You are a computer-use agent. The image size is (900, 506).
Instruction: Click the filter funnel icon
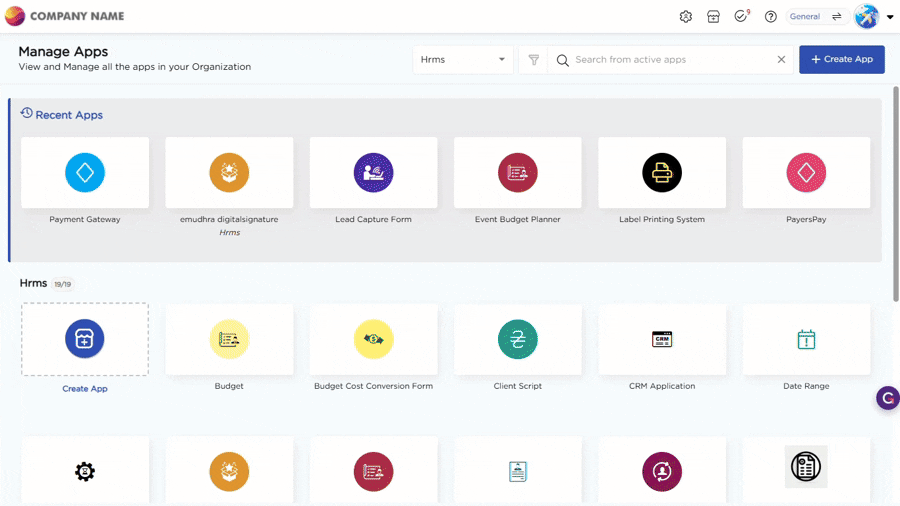click(533, 60)
